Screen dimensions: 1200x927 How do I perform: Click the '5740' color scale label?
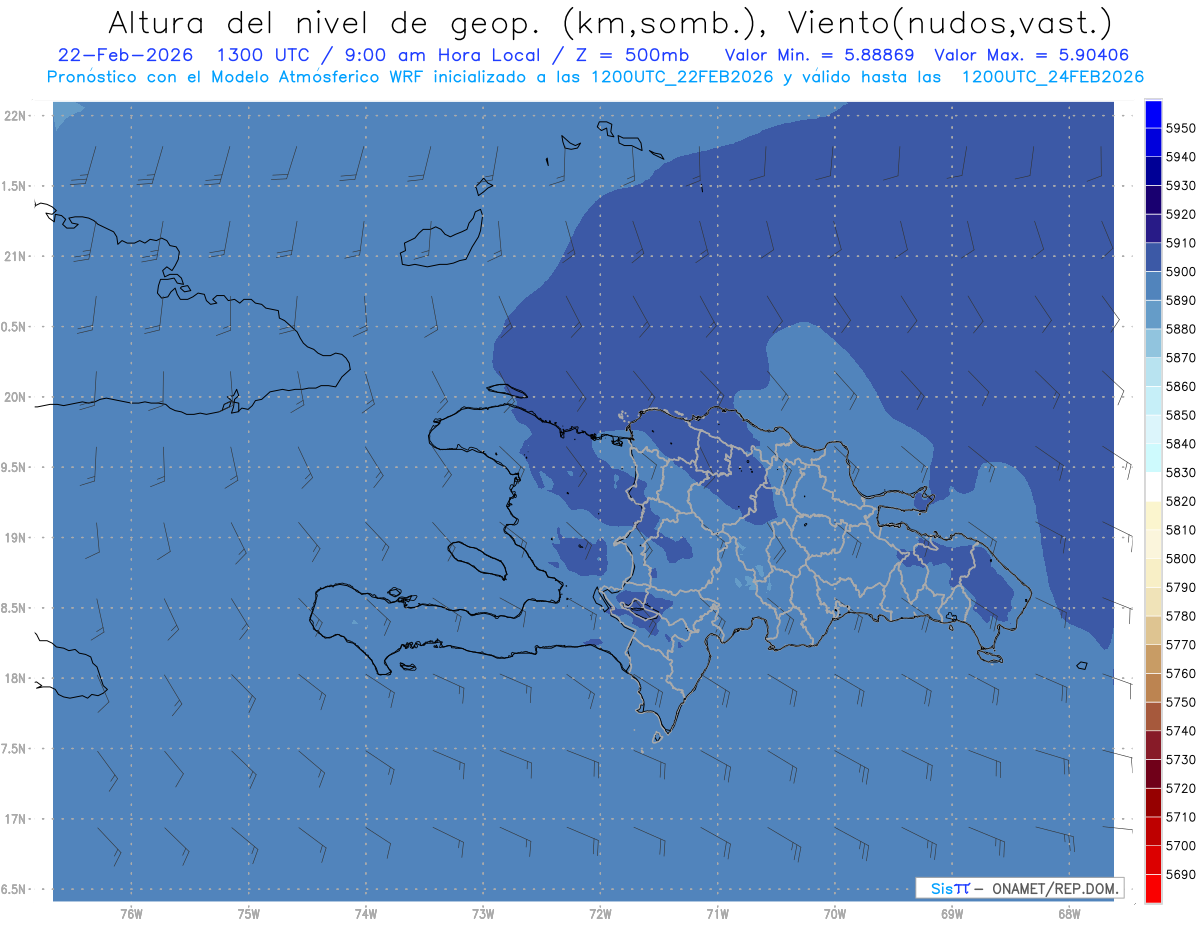coord(1180,731)
